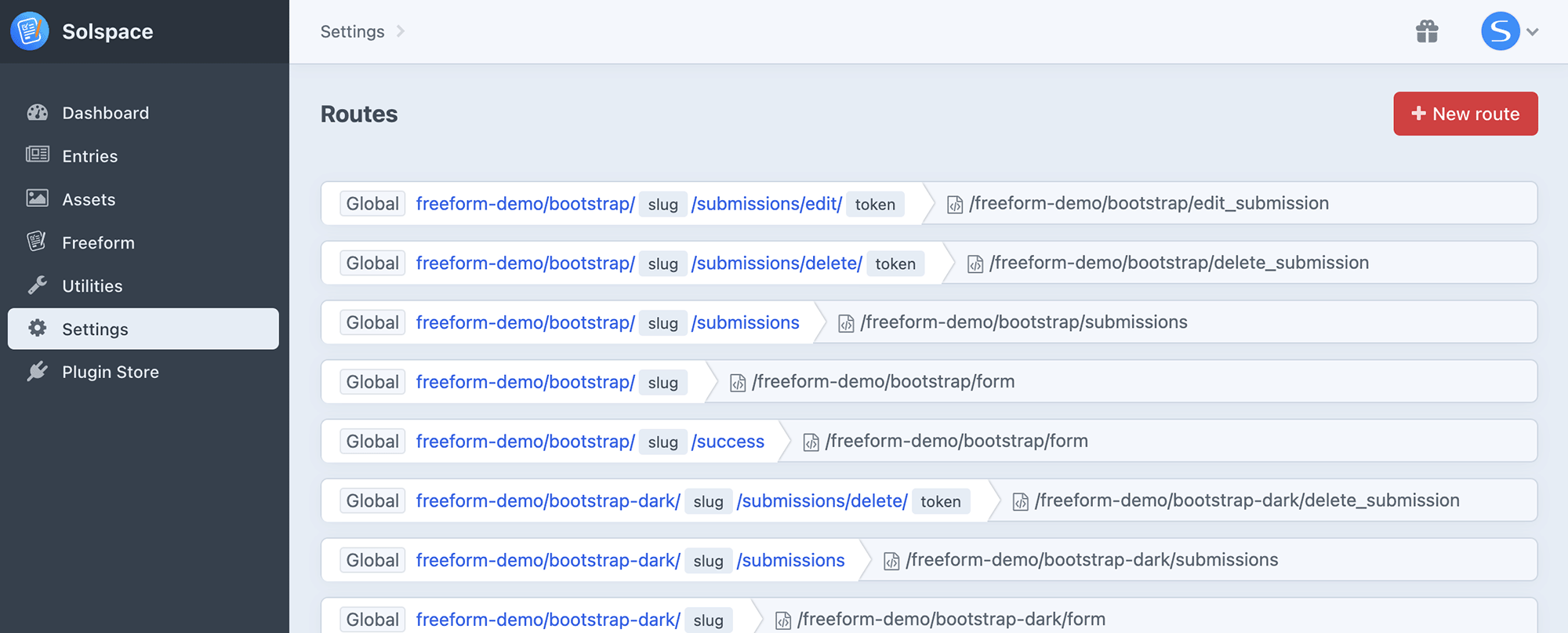Open the gift announcements icon
This screenshot has width=1568, height=633.
[x=1427, y=31]
